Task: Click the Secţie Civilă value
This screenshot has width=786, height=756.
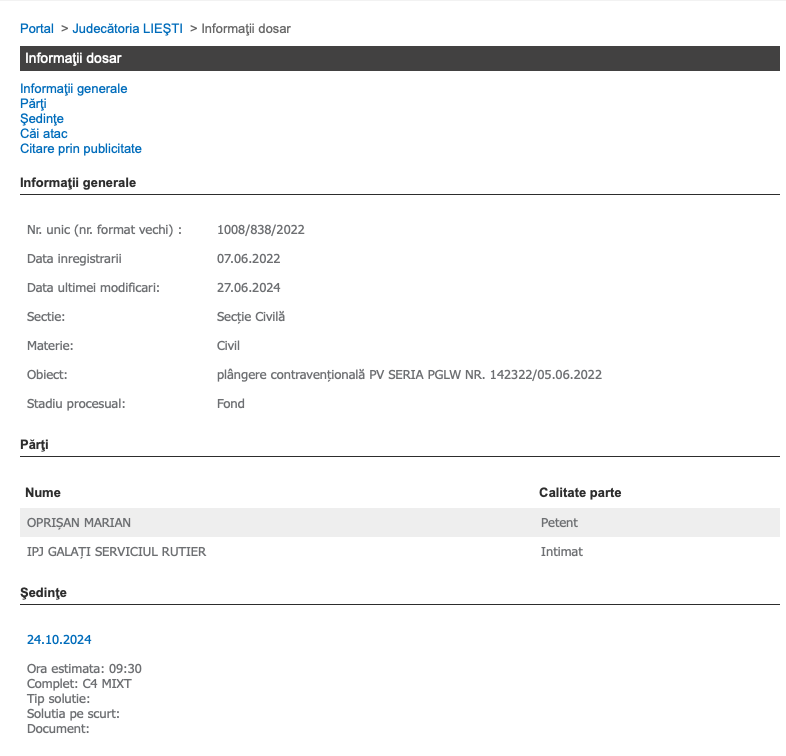Action: click(251, 317)
